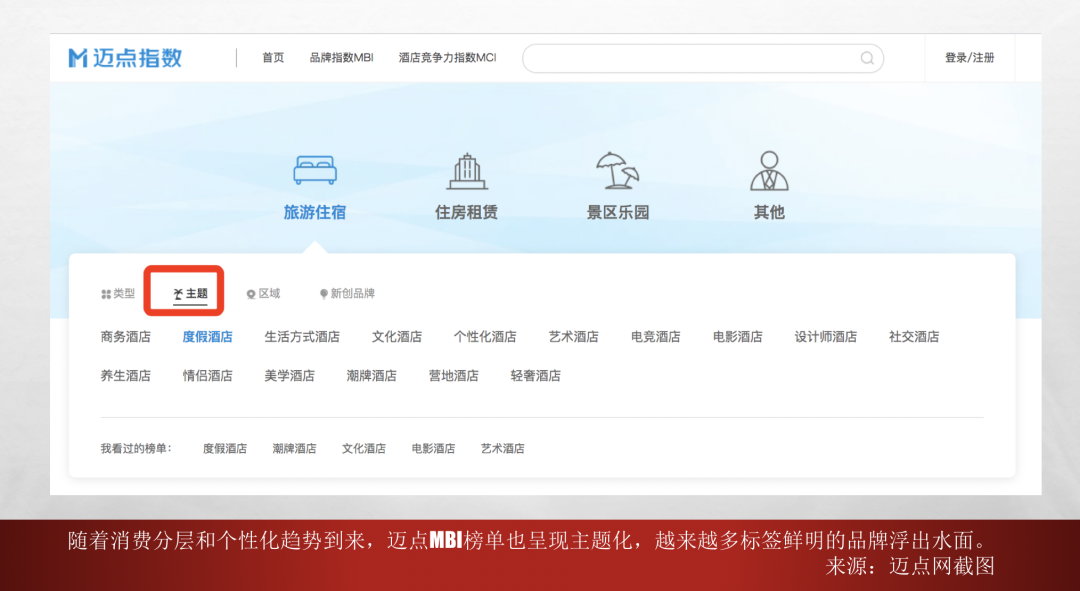Select the 商务酒店 theme link
The image size is (1080, 591).
click(126, 337)
